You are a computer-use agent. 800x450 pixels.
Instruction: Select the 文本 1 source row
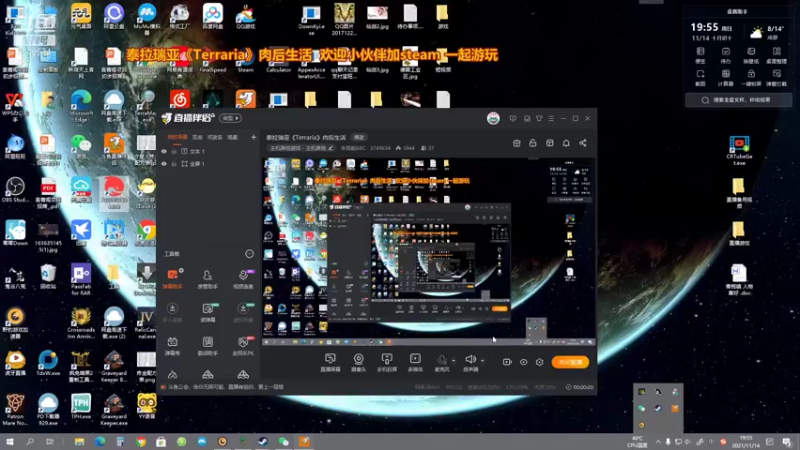pos(207,152)
